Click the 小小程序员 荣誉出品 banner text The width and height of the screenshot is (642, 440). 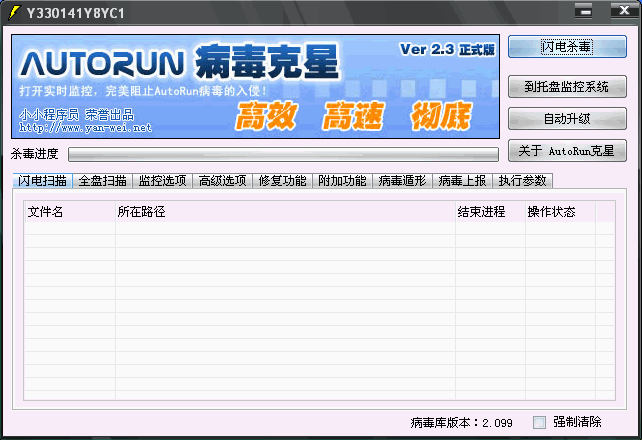77,115
